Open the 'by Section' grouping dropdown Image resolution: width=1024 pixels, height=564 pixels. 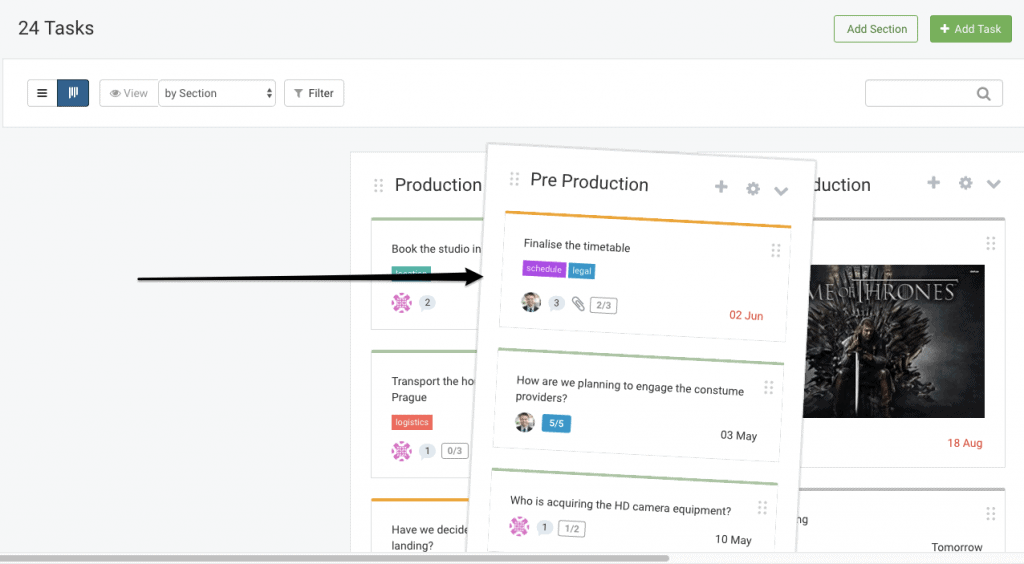click(218, 93)
